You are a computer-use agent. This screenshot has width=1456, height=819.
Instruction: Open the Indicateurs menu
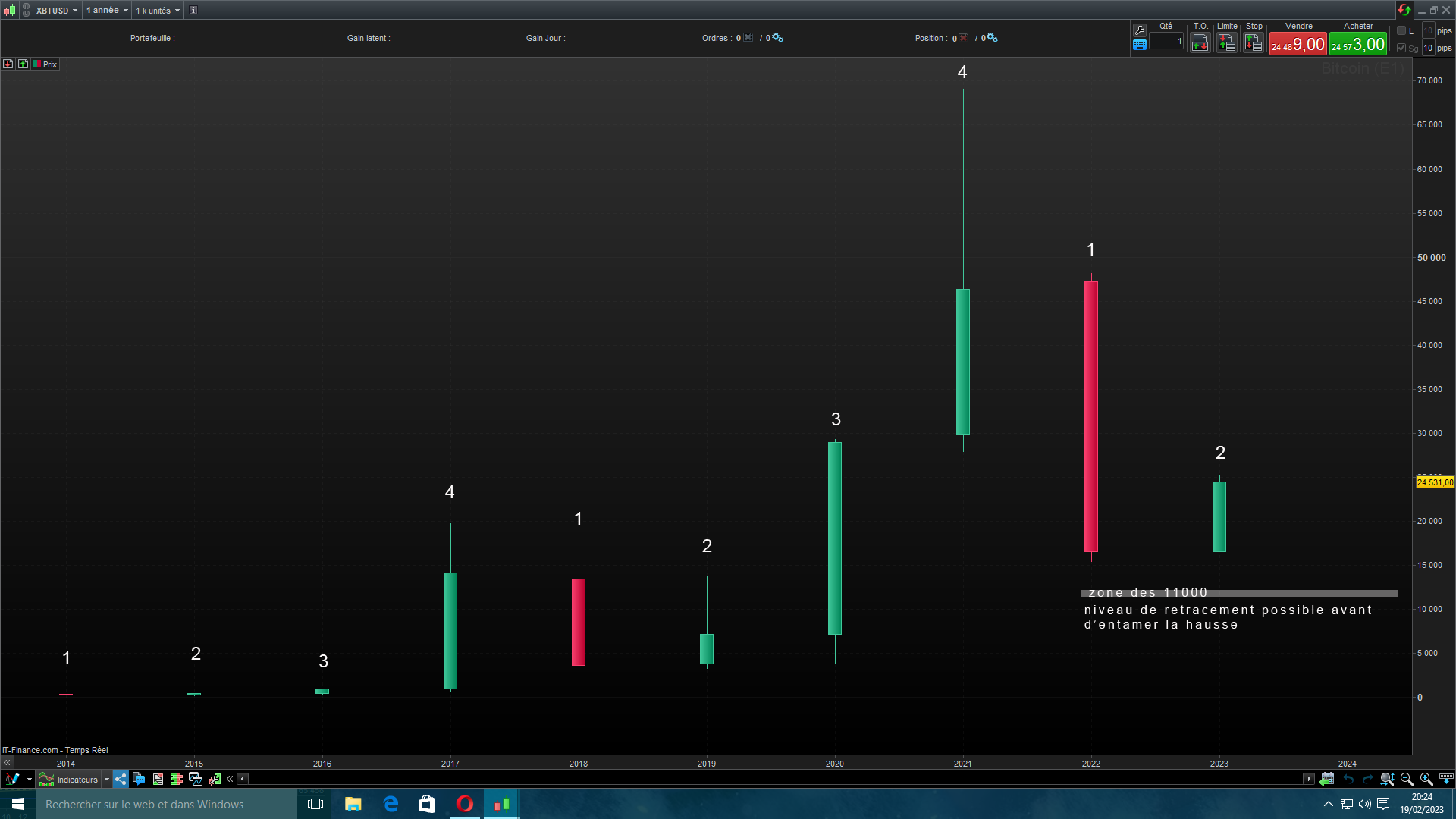tap(77, 779)
